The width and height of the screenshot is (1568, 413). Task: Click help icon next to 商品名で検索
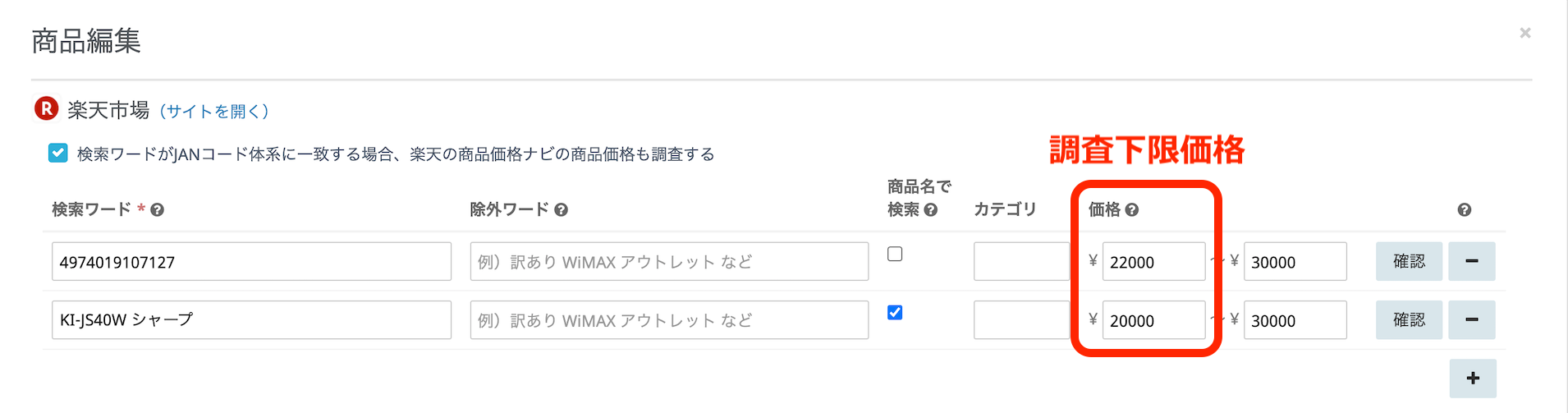click(x=931, y=210)
